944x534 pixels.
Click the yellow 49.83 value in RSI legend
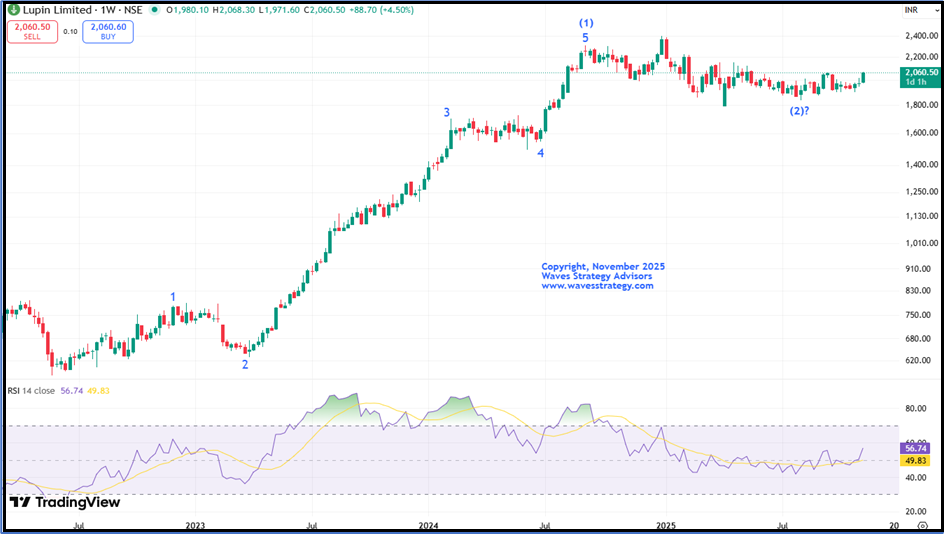click(x=98, y=391)
